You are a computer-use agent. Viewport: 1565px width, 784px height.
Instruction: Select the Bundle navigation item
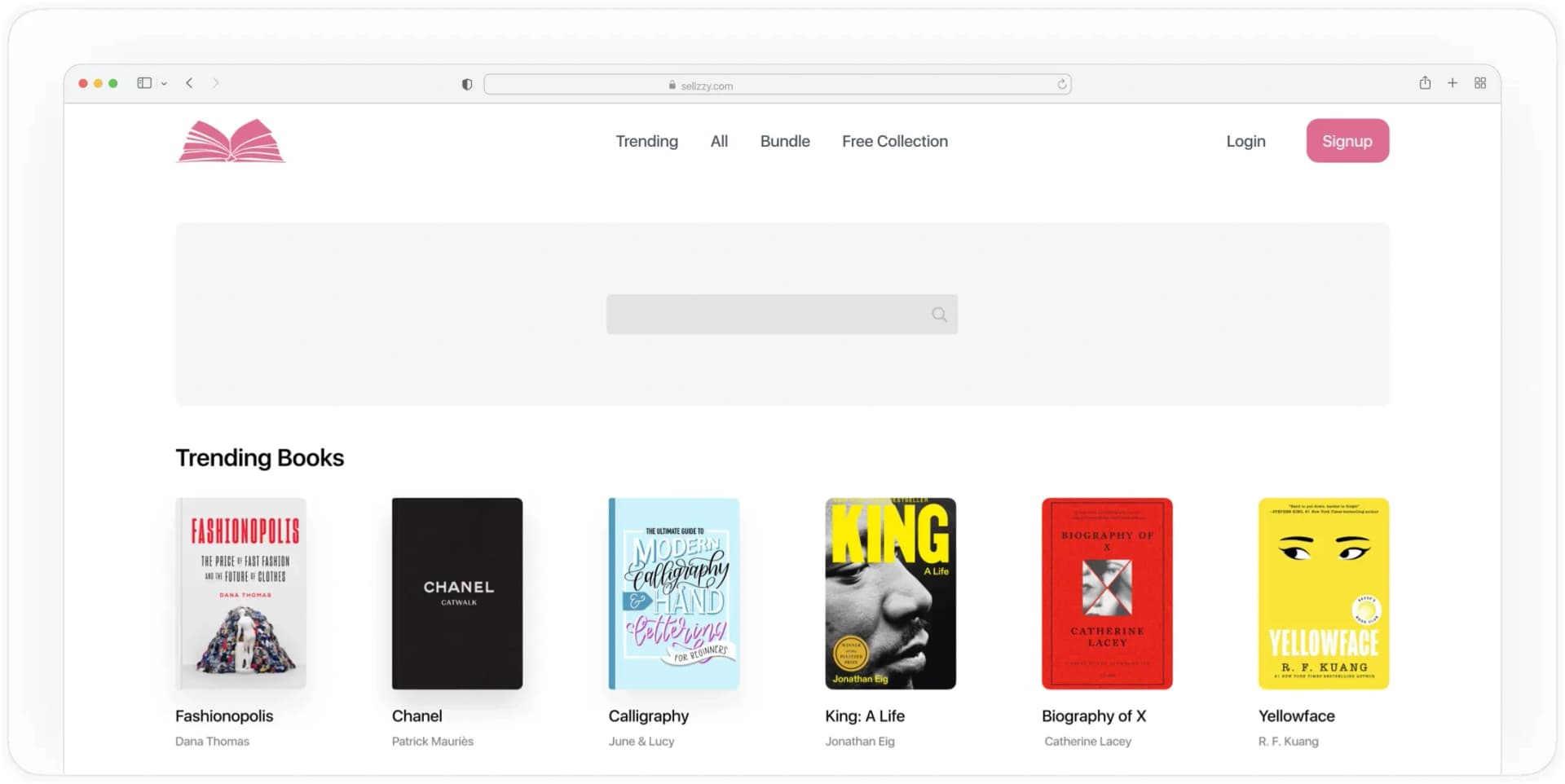(784, 140)
